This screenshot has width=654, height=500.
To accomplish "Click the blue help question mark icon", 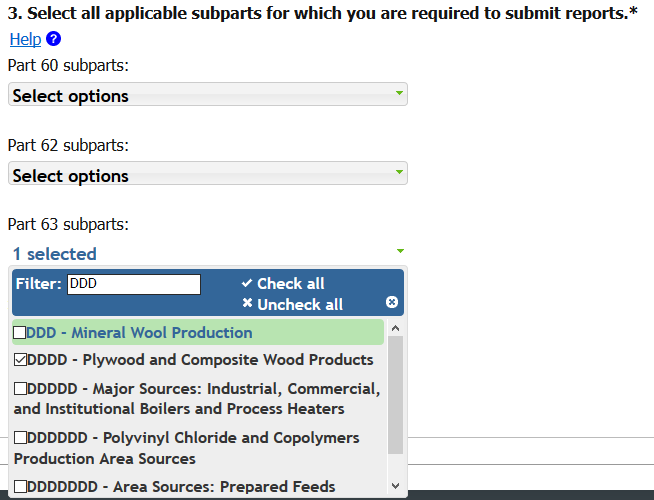I will [53, 39].
